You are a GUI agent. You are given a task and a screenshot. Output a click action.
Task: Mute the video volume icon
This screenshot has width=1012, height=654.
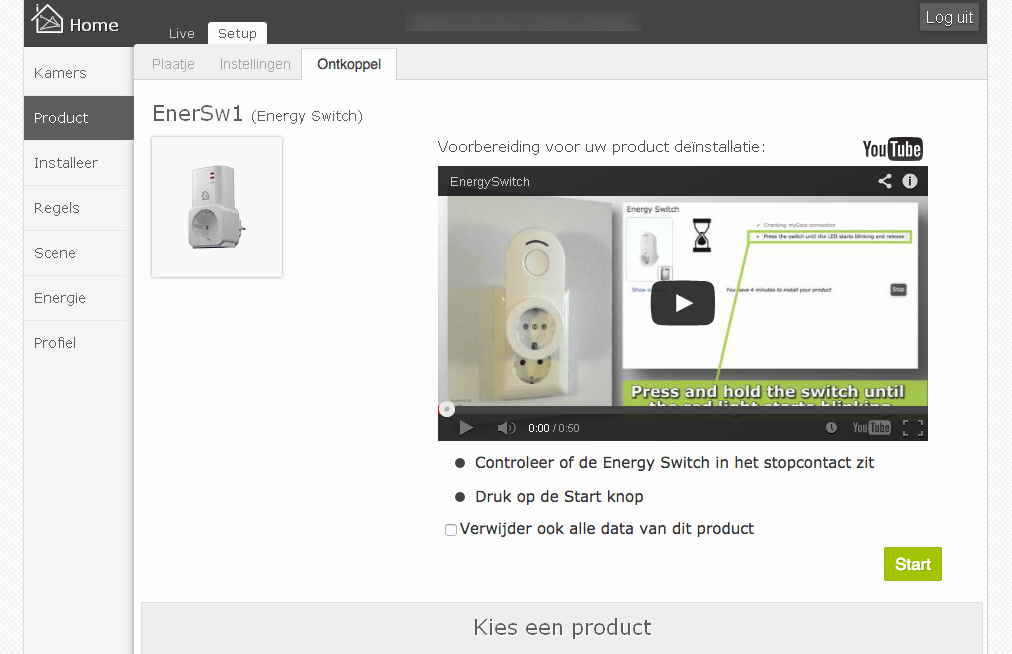(x=506, y=427)
